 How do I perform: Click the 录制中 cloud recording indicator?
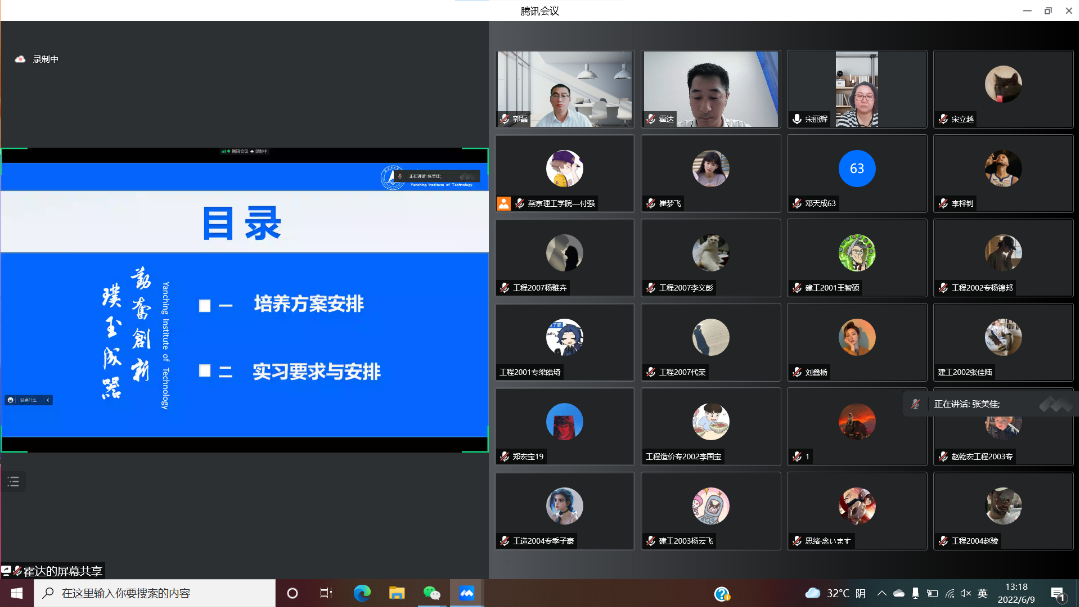coord(37,59)
